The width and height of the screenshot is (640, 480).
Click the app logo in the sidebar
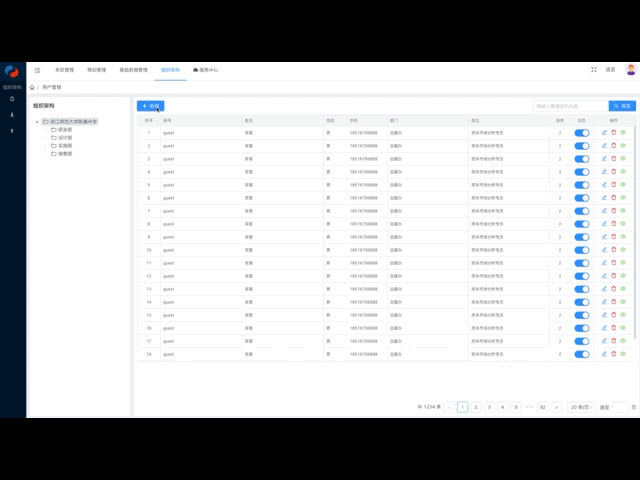(x=12, y=72)
